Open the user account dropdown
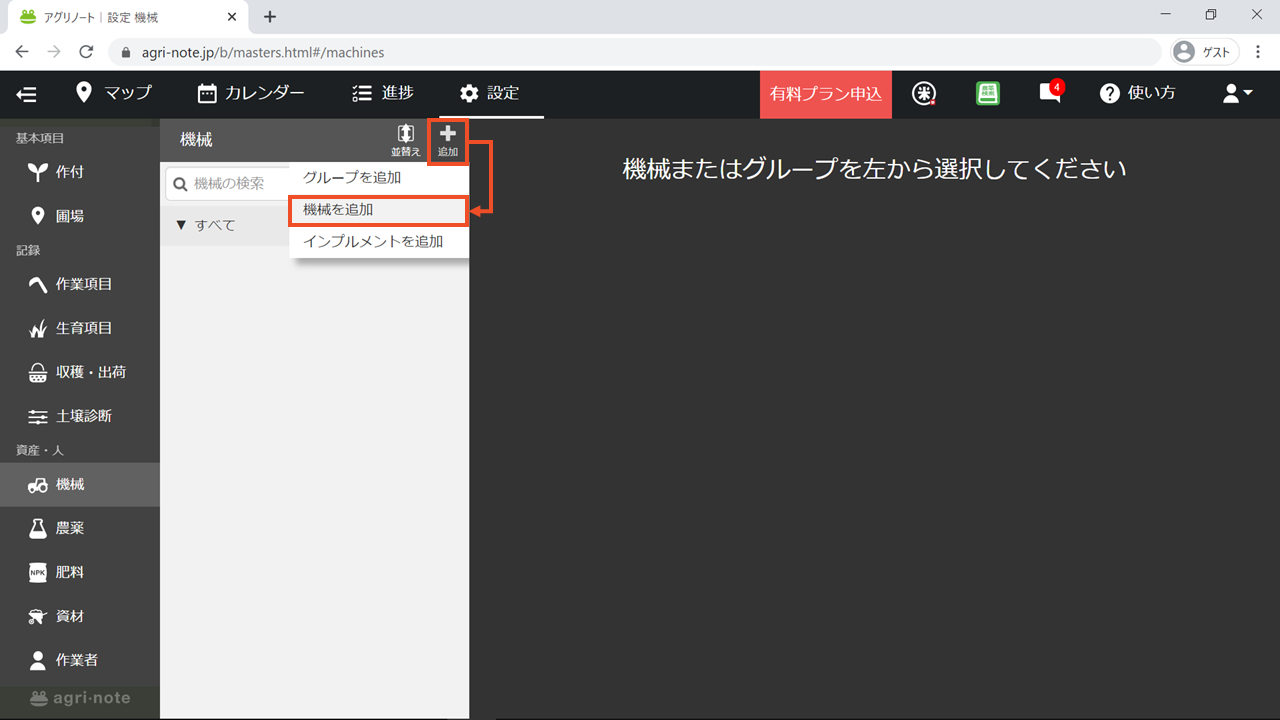 pos(1237,93)
